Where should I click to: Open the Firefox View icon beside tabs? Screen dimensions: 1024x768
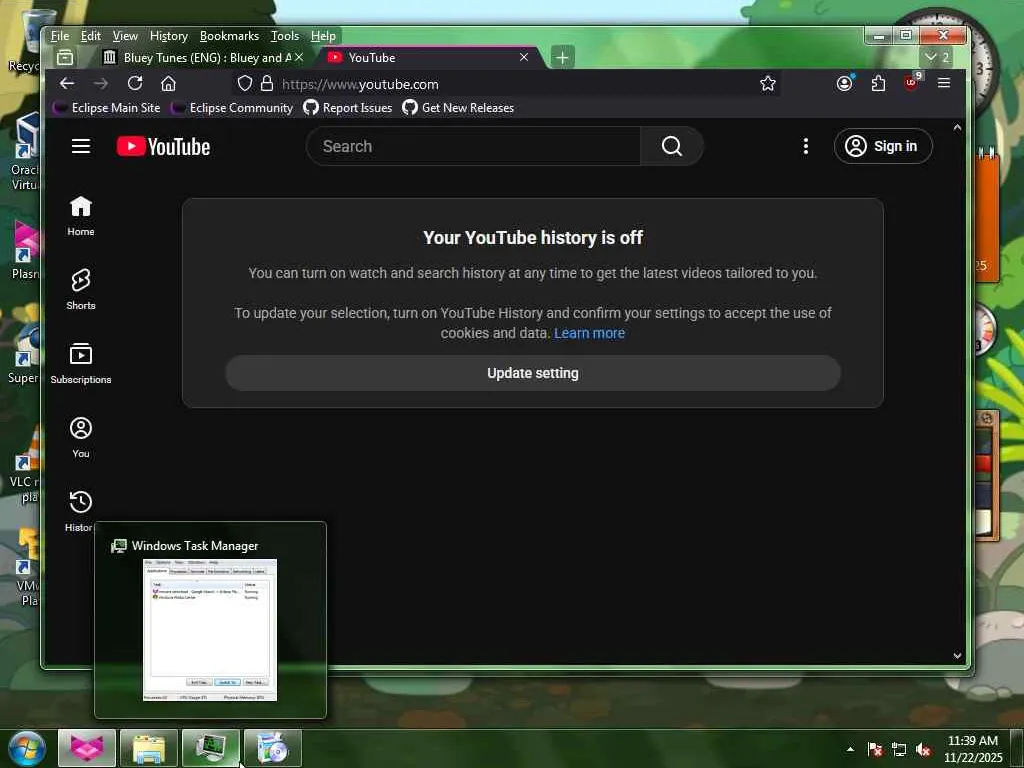tap(65, 57)
